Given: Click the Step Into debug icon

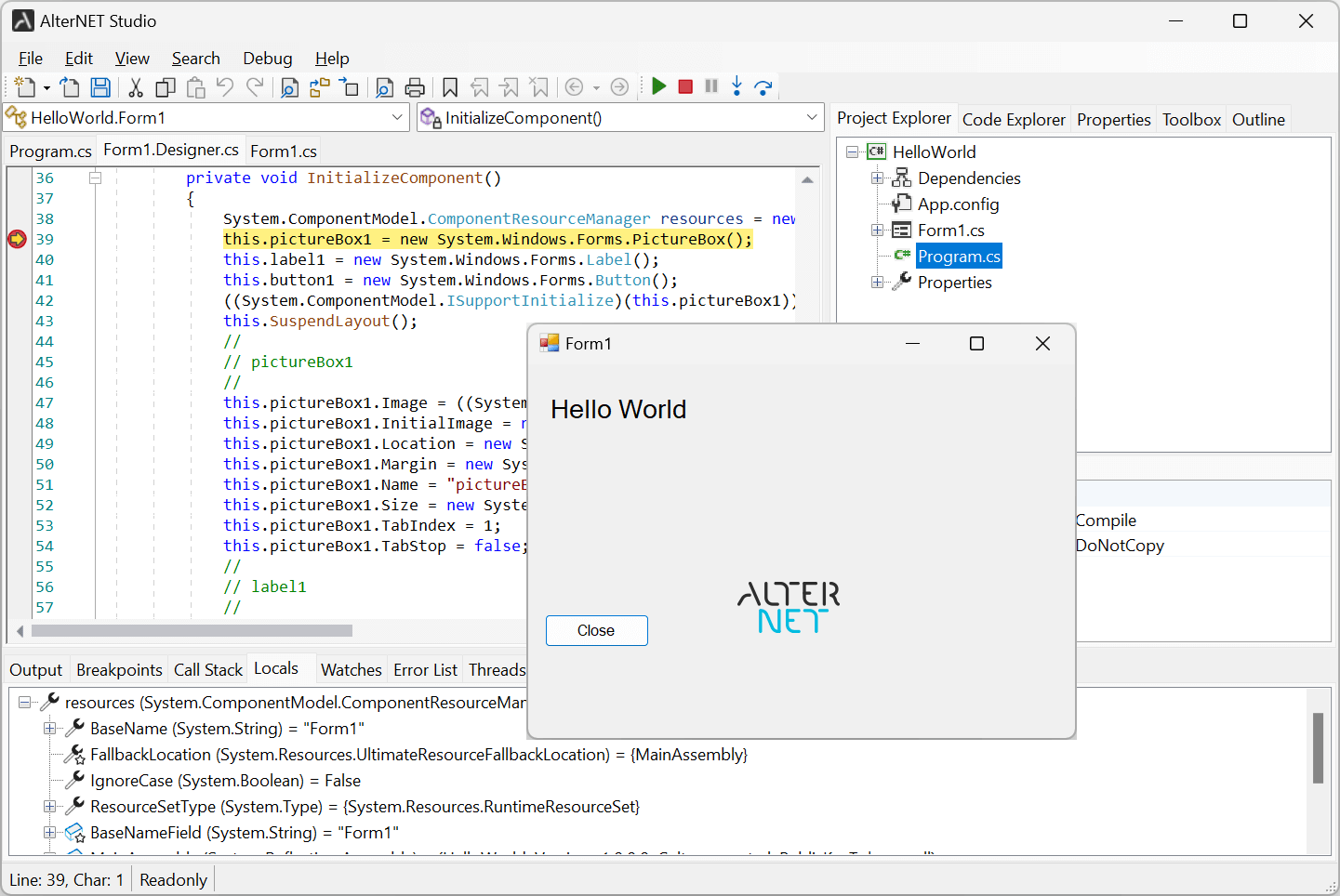Looking at the screenshot, I should tap(736, 86).
